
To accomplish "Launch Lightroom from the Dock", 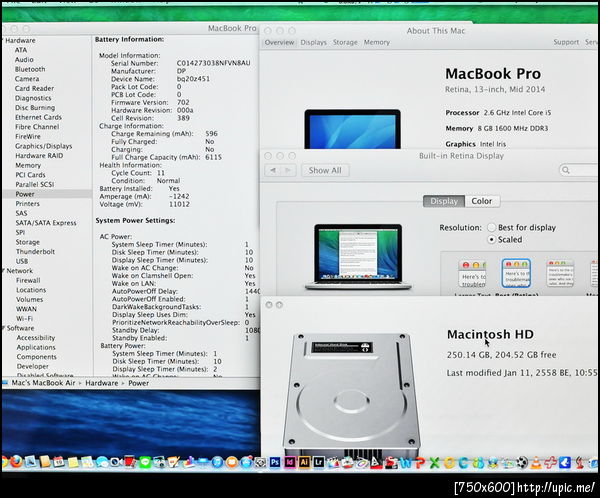I will coord(319,462).
